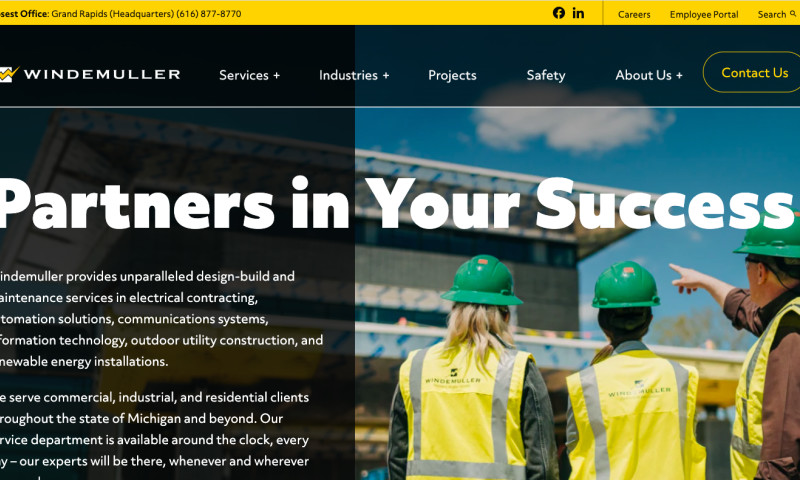Open the Projects page
800x480 pixels.
coord(452,75)
